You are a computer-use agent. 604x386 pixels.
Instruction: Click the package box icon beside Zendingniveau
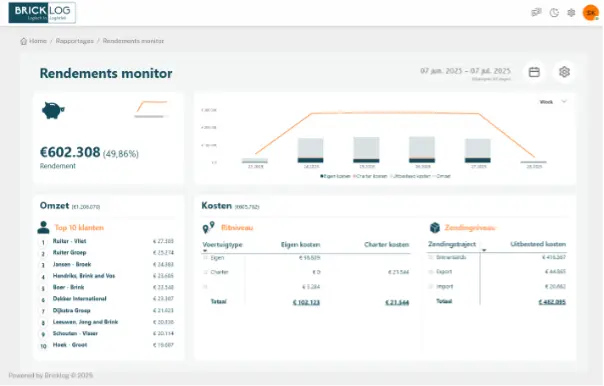click(x=435, y=228)
